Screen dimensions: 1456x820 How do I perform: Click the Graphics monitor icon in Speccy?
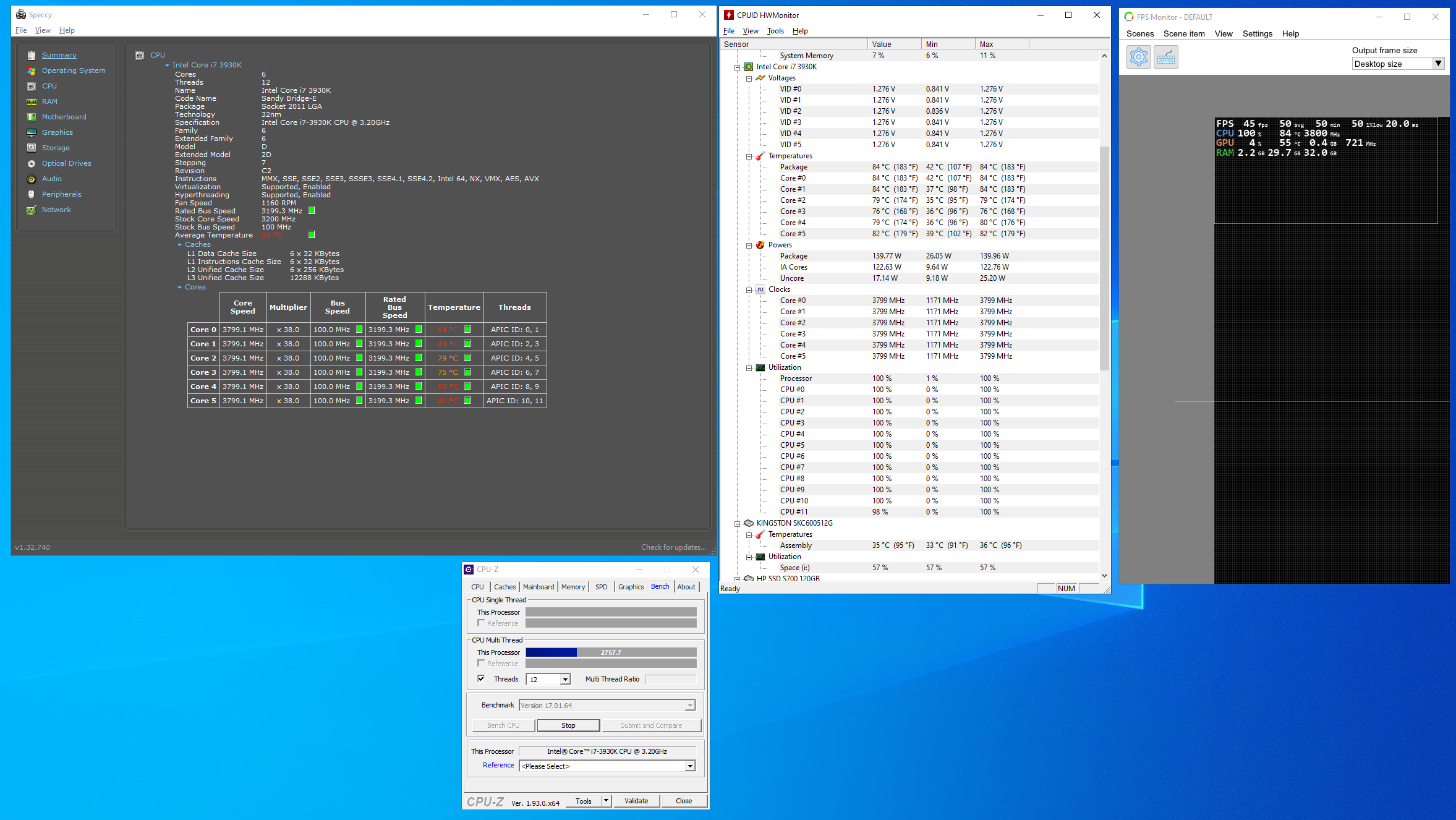click(x=32, y=132)
